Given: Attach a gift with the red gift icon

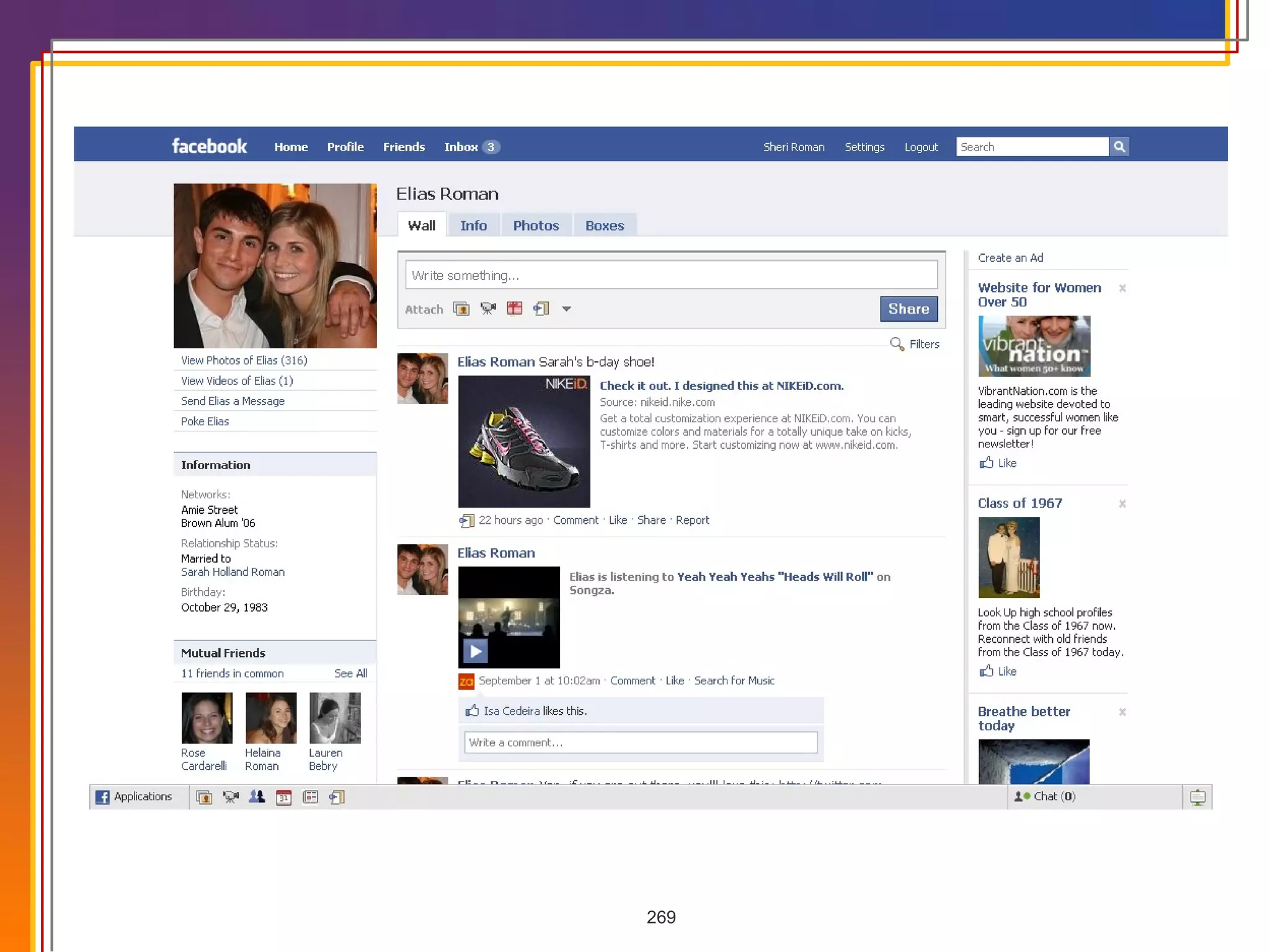Looking at the screenshot, I should (514, 309).
